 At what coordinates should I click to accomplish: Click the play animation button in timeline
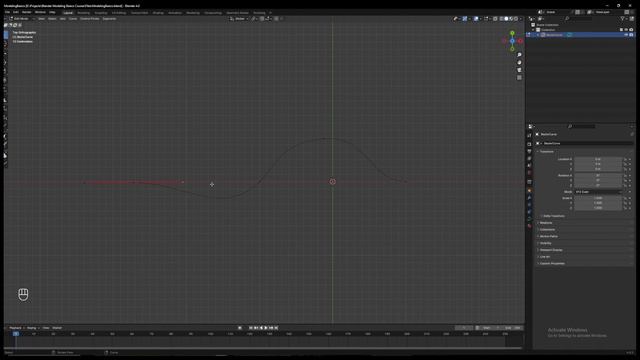pyautogui.click(x=266, y=328)
